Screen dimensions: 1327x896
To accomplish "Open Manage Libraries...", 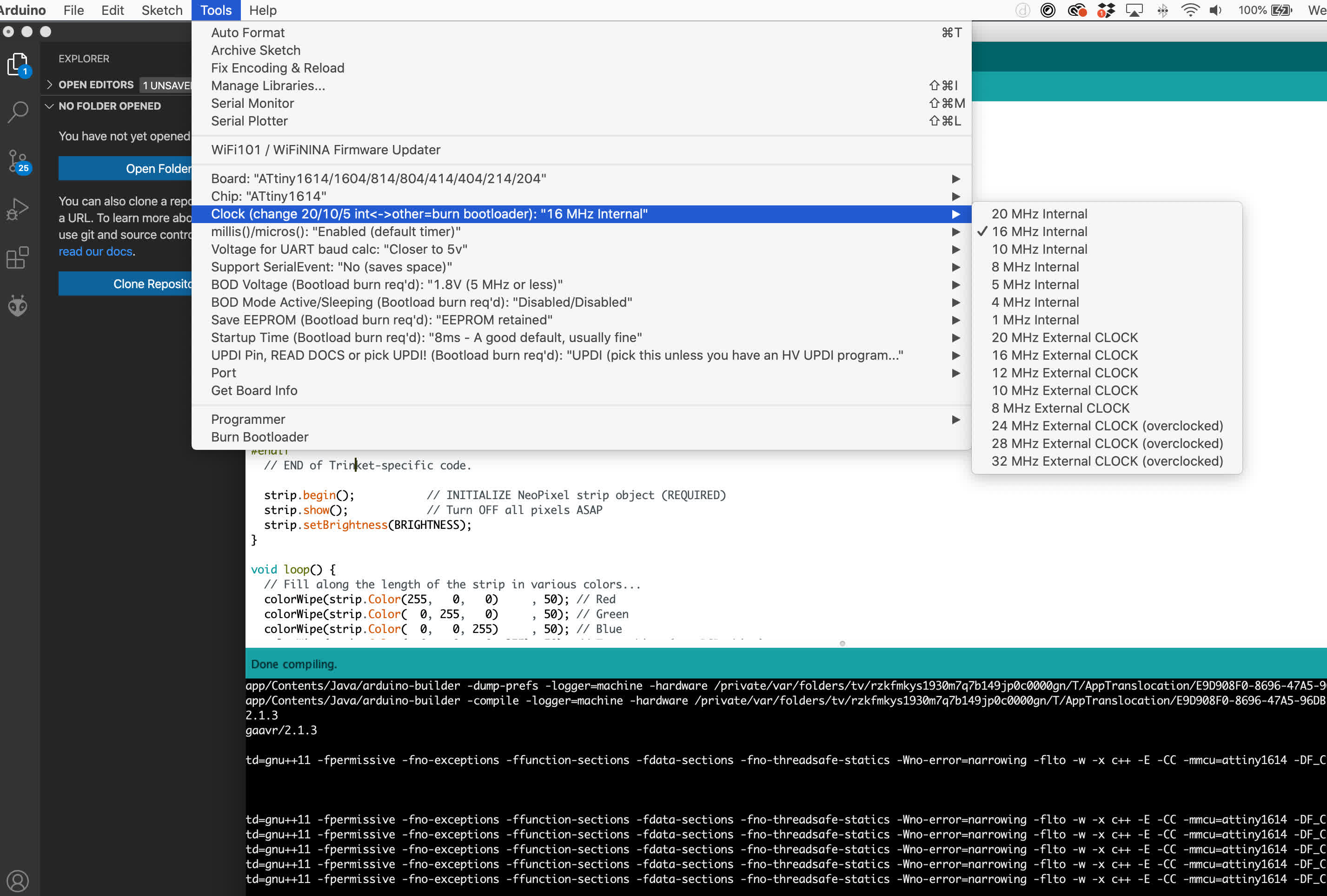I will pyautogui.click(x=581, y=86).
